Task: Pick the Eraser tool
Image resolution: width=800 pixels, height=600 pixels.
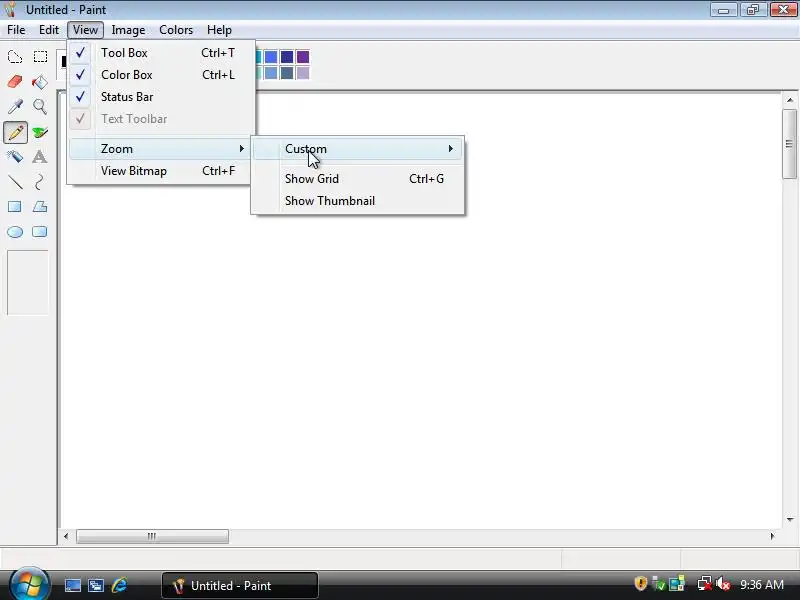Action: coord(15,82)
